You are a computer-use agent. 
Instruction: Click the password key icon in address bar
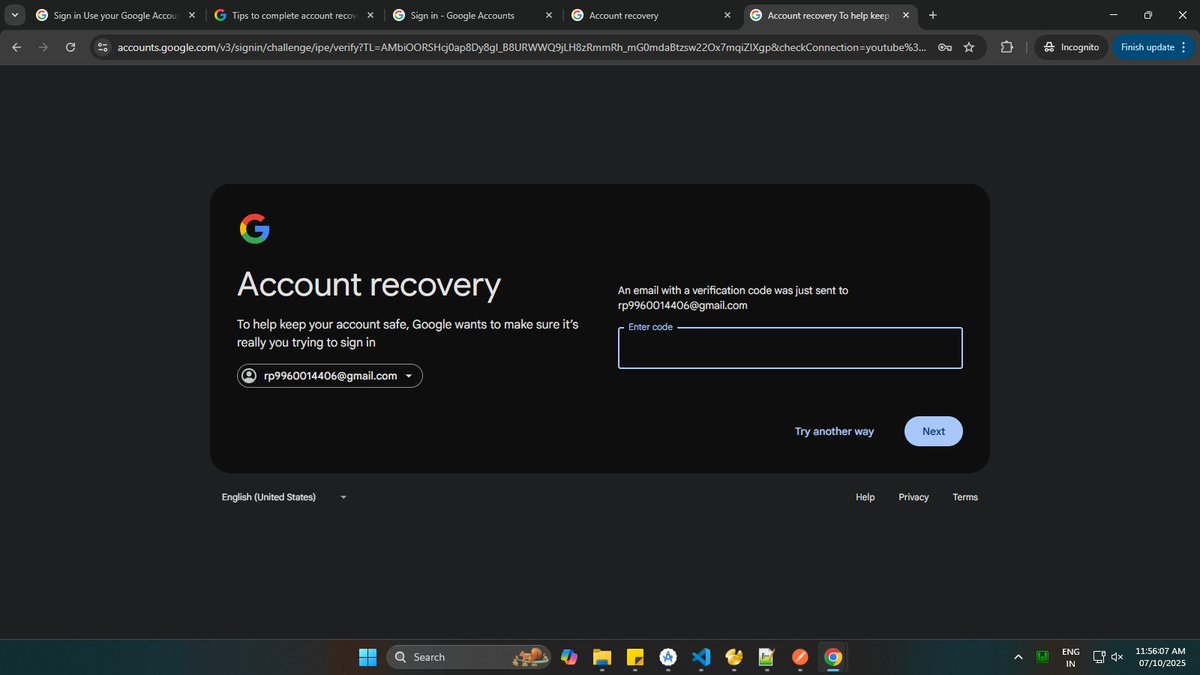[x=945, y=47]
